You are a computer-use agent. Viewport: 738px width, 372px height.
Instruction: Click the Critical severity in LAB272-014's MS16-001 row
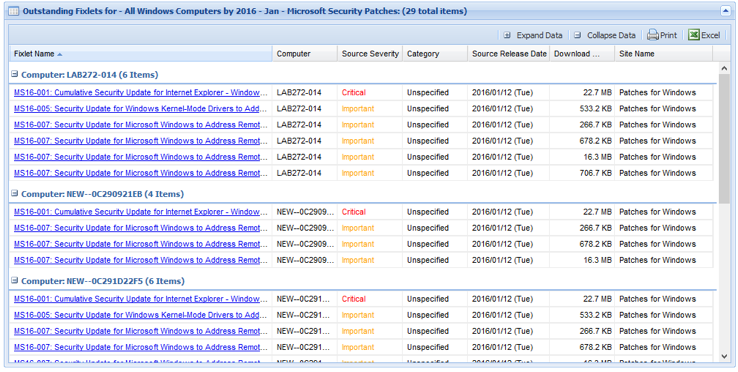pyautogui.click(x=353, y=92)
